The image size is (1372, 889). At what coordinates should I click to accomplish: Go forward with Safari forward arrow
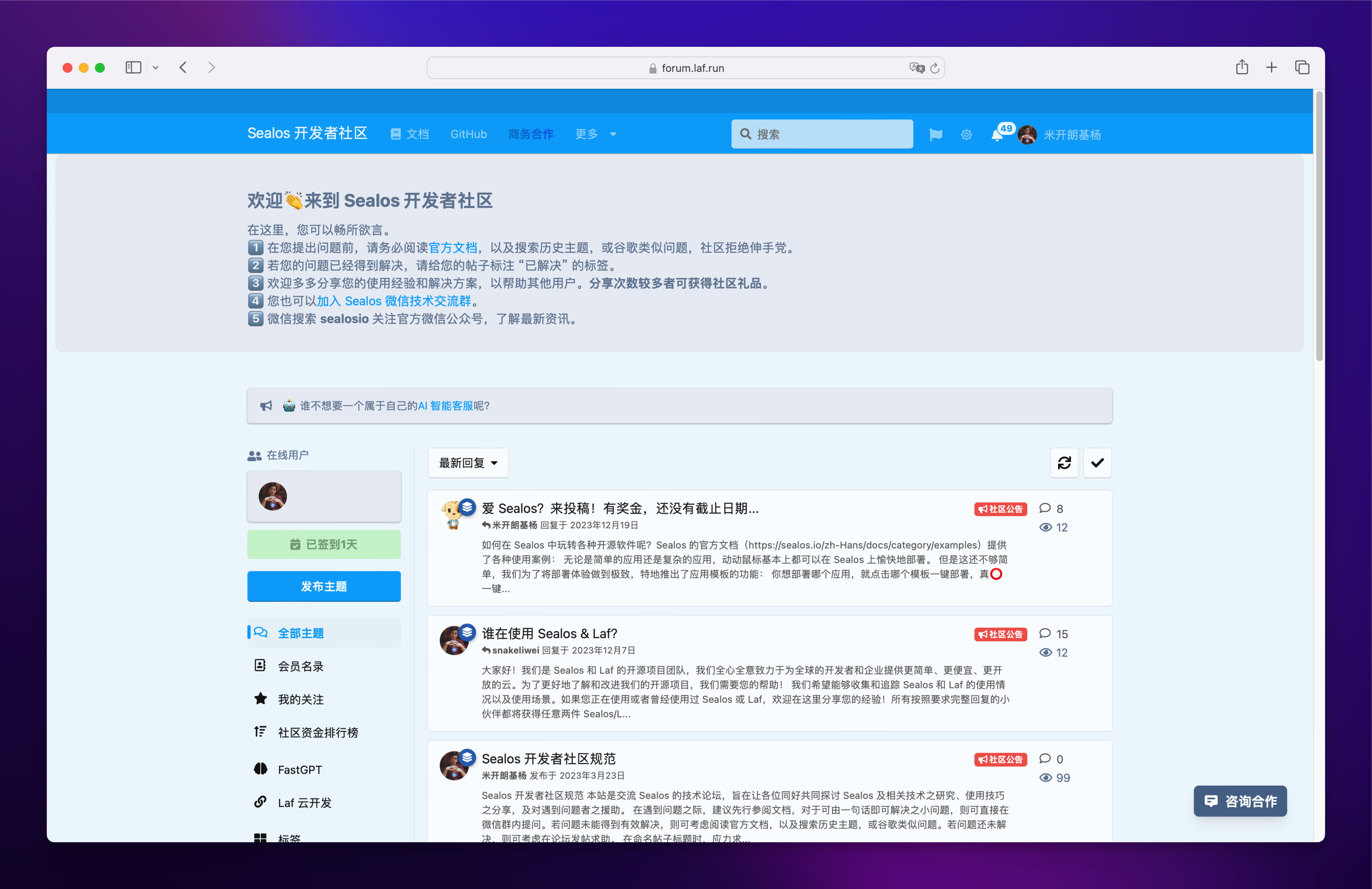[212, 67]
